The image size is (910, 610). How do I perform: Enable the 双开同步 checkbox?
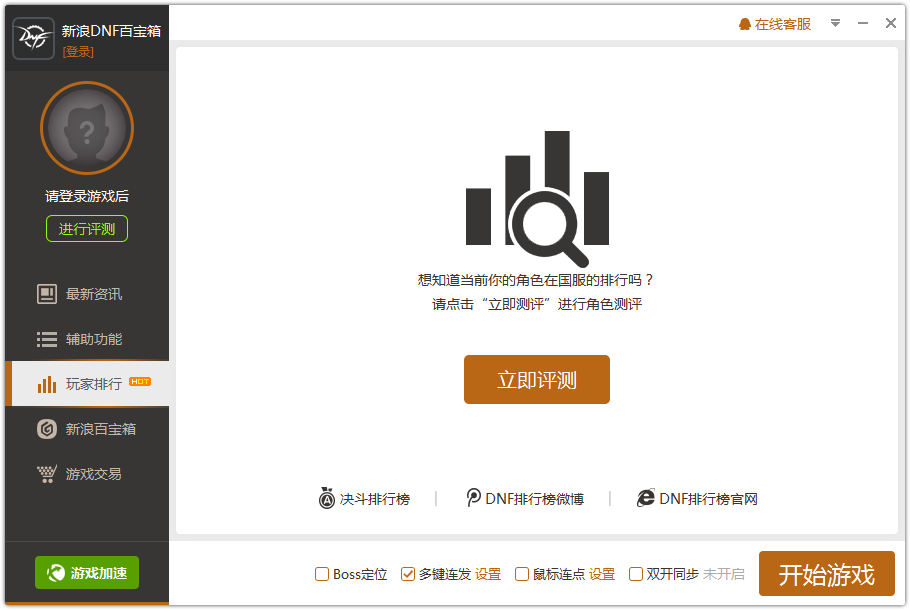click(x=635, y=573)
